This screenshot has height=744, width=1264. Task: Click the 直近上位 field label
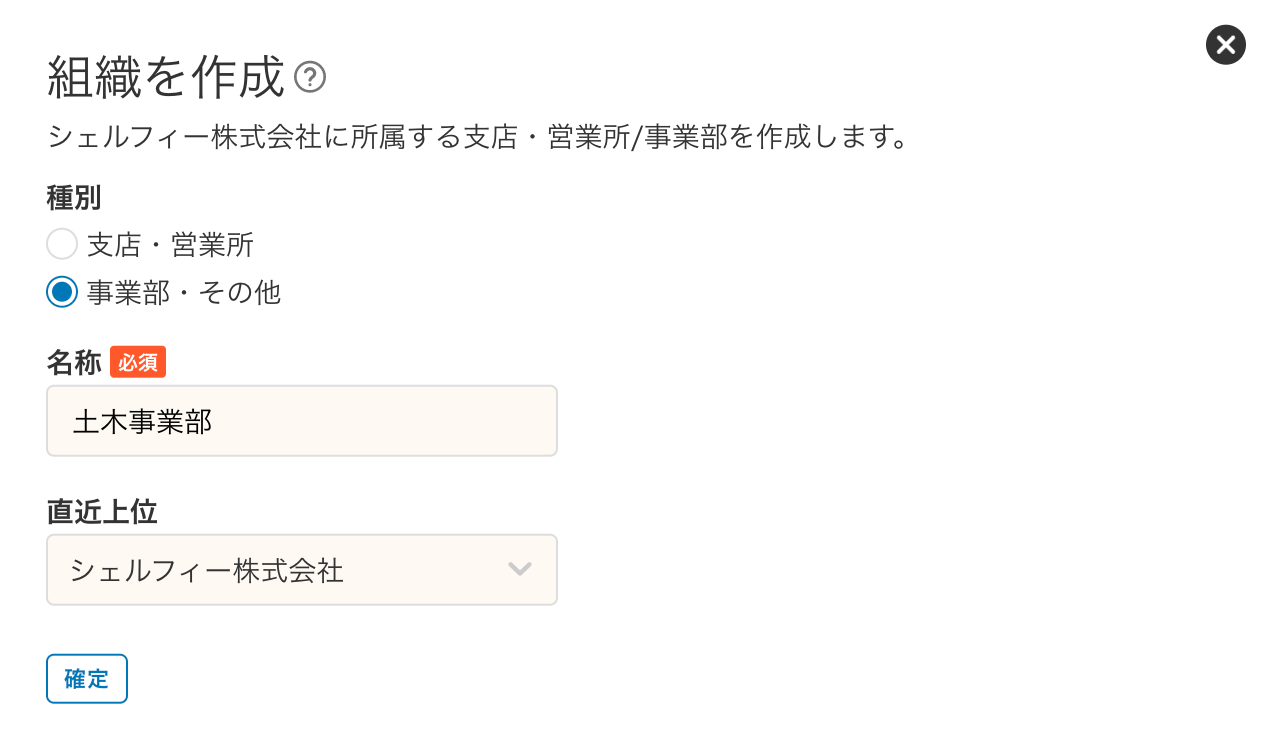[x=102, y=512]
